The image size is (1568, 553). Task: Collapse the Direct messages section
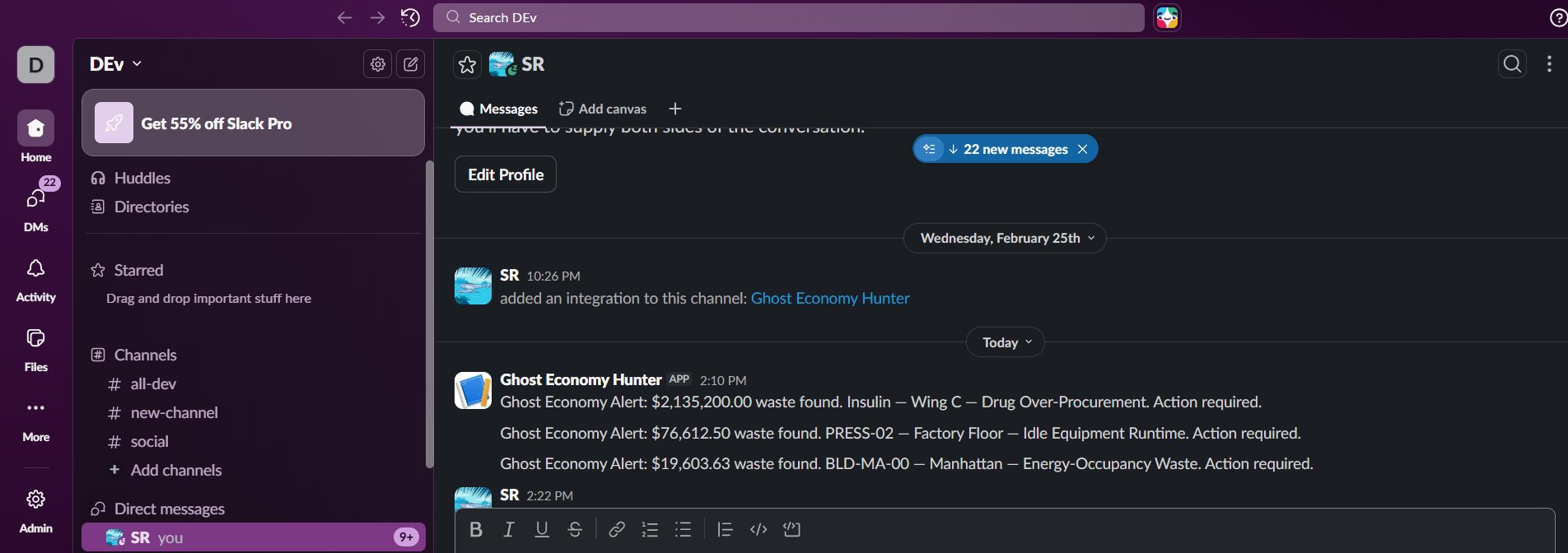coord(169,509)
